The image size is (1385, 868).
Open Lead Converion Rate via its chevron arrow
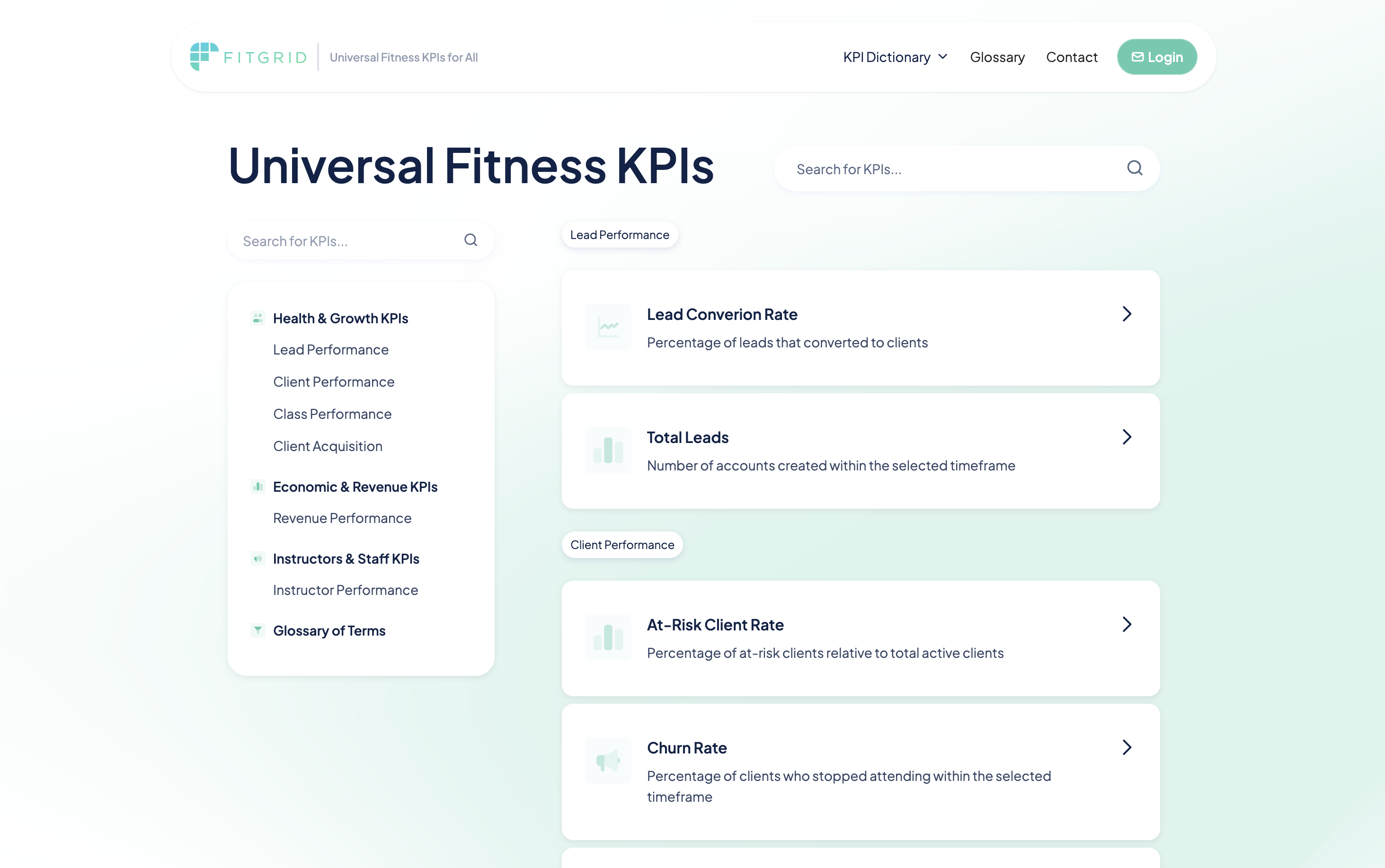click(x=1127, y=314)
